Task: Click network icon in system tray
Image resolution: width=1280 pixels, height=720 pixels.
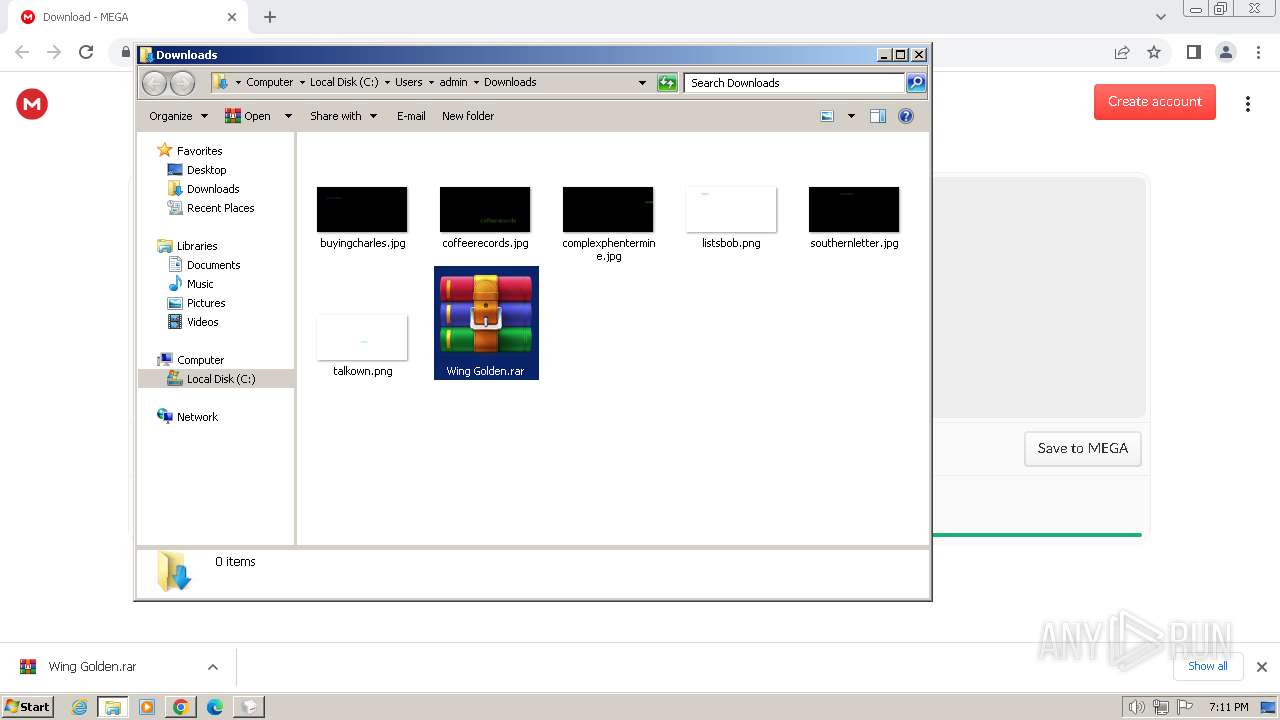Action: click(x=1161, y=707)
